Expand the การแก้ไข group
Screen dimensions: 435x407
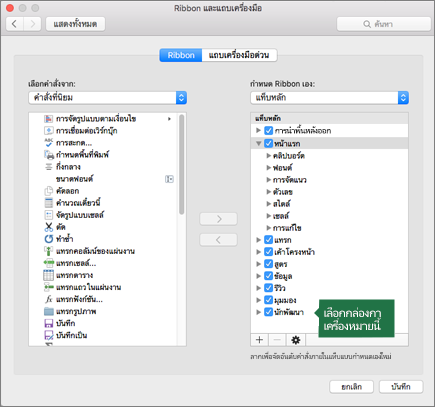point(269,228)
